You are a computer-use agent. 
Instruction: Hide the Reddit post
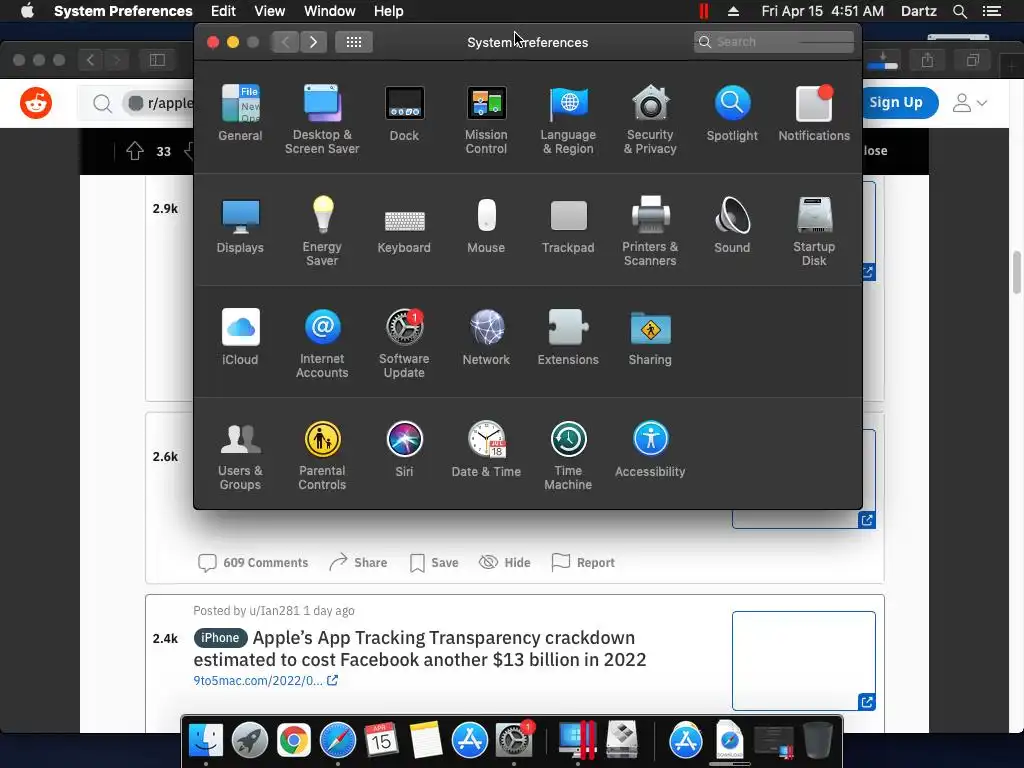(x=505, y=562)
